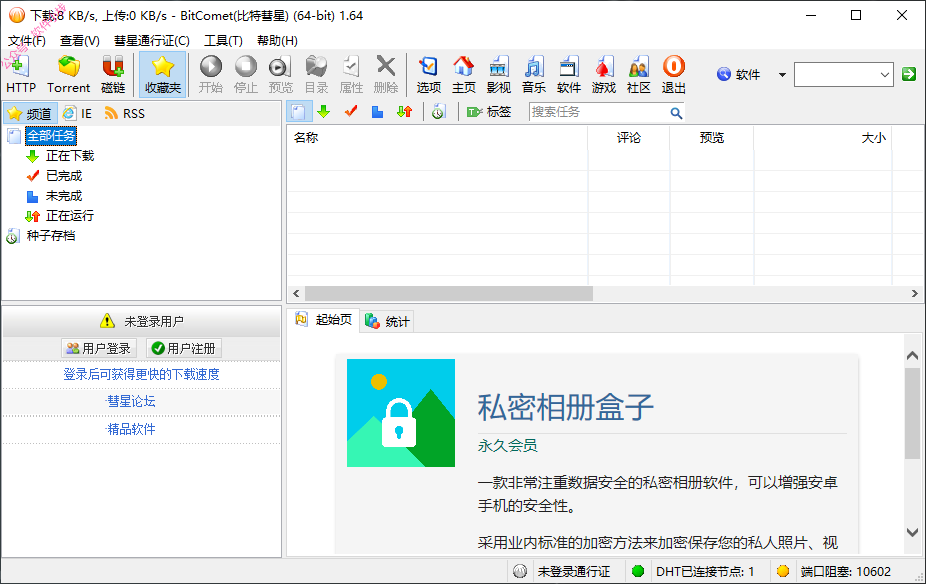Open the 游戏 games toolbar icon
This screenshot has width=926, height=584.
(604, 74)
